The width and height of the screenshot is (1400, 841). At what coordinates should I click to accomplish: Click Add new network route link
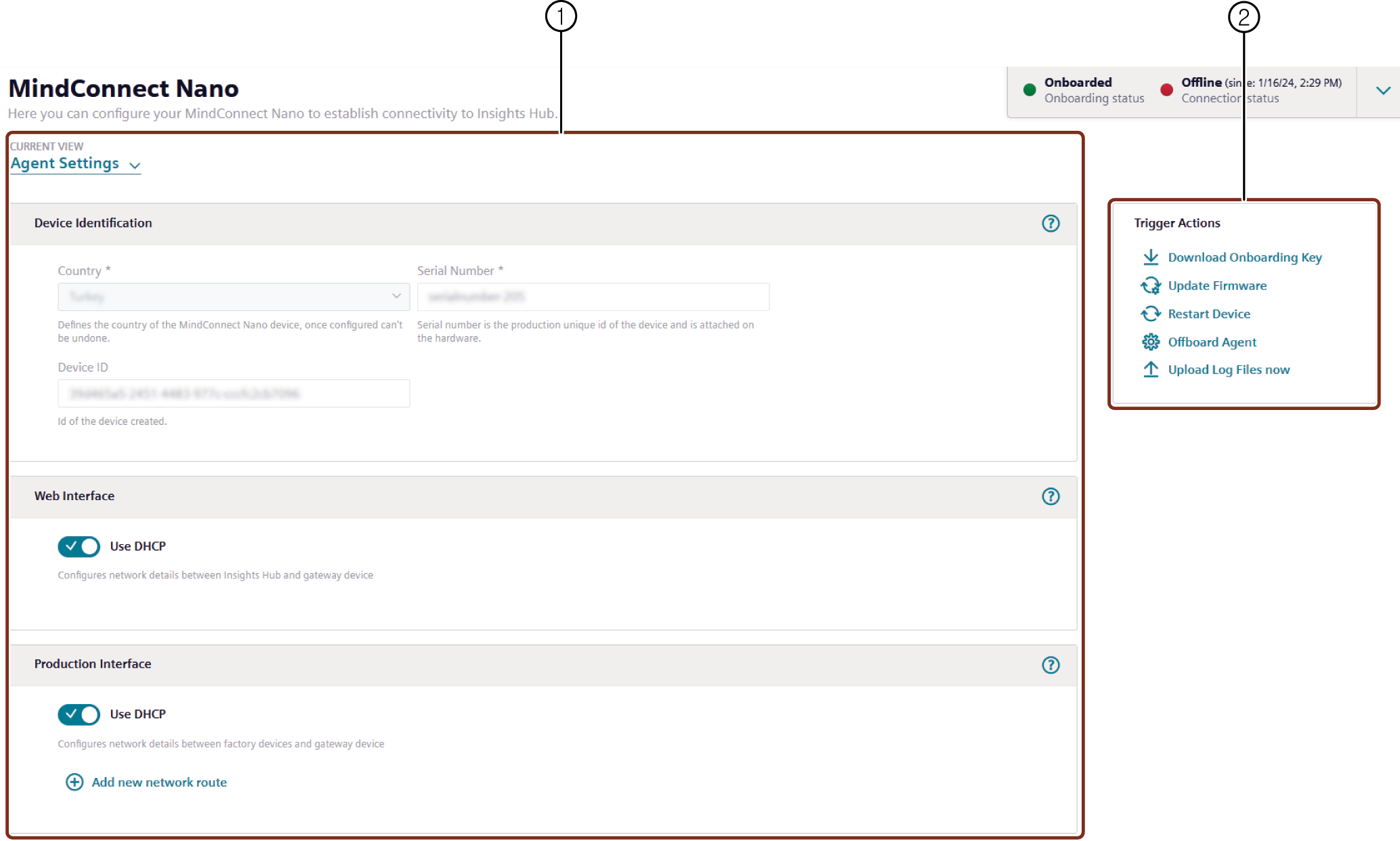coord(159,782)
